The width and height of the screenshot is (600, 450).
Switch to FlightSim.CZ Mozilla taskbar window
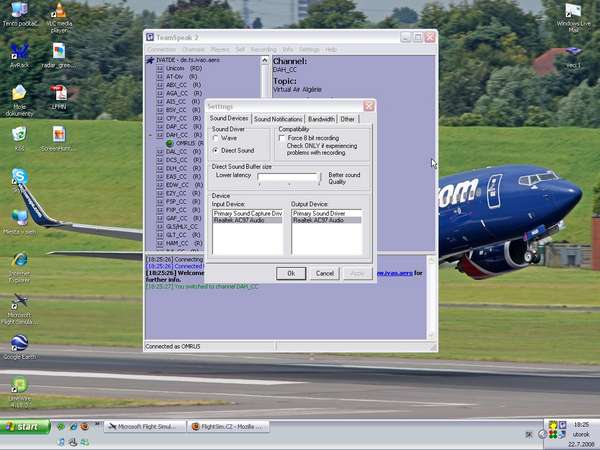pos(228,426)
